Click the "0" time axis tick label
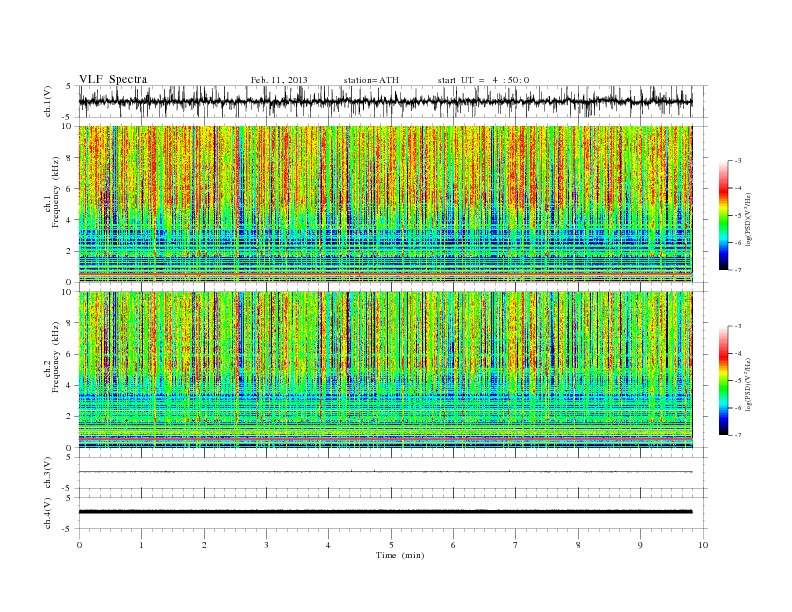792x612 pixels. 79,545
